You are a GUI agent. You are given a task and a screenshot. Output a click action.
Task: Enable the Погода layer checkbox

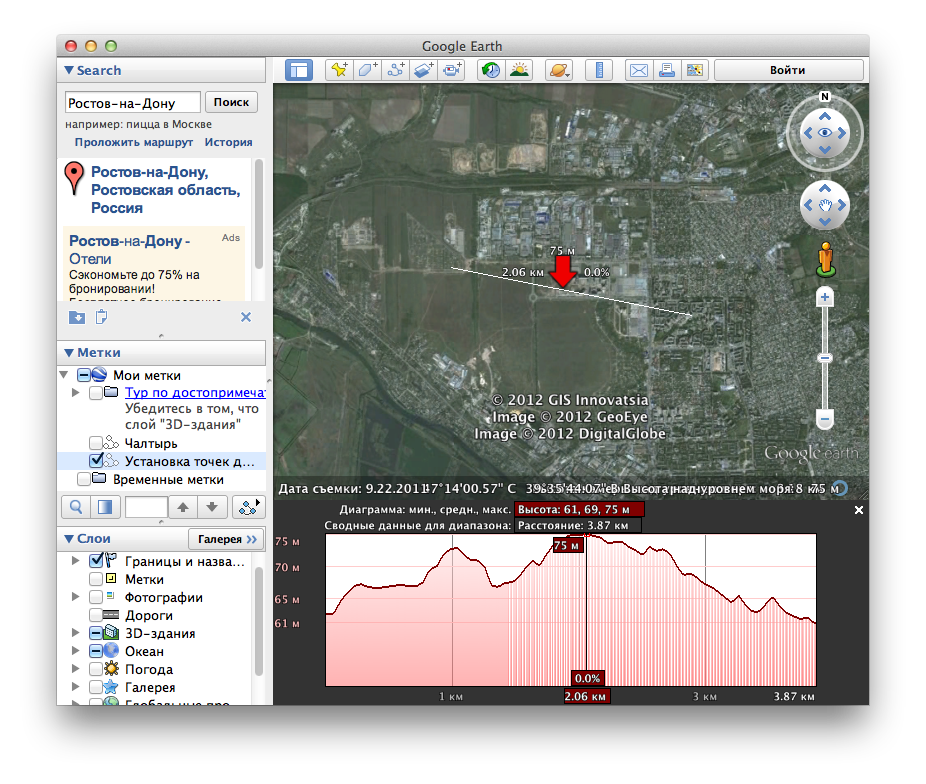(x=96, y=669)
